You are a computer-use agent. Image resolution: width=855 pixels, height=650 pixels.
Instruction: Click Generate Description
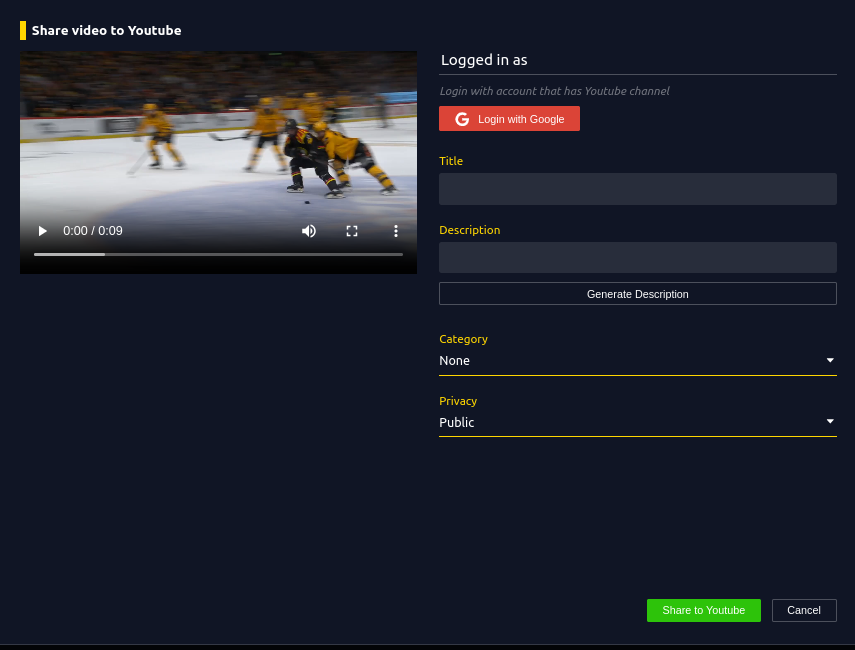click(x=637, y=293)
